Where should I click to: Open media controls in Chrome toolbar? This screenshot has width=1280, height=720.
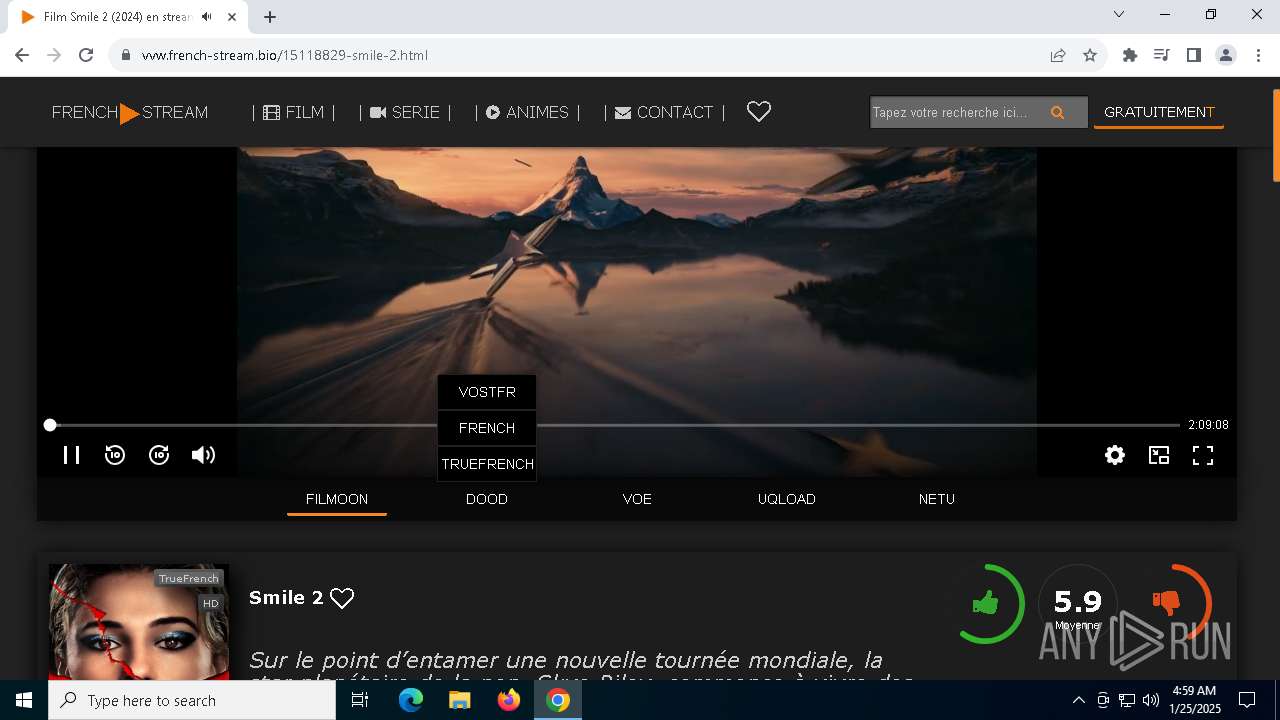(x=1162, y=55)
